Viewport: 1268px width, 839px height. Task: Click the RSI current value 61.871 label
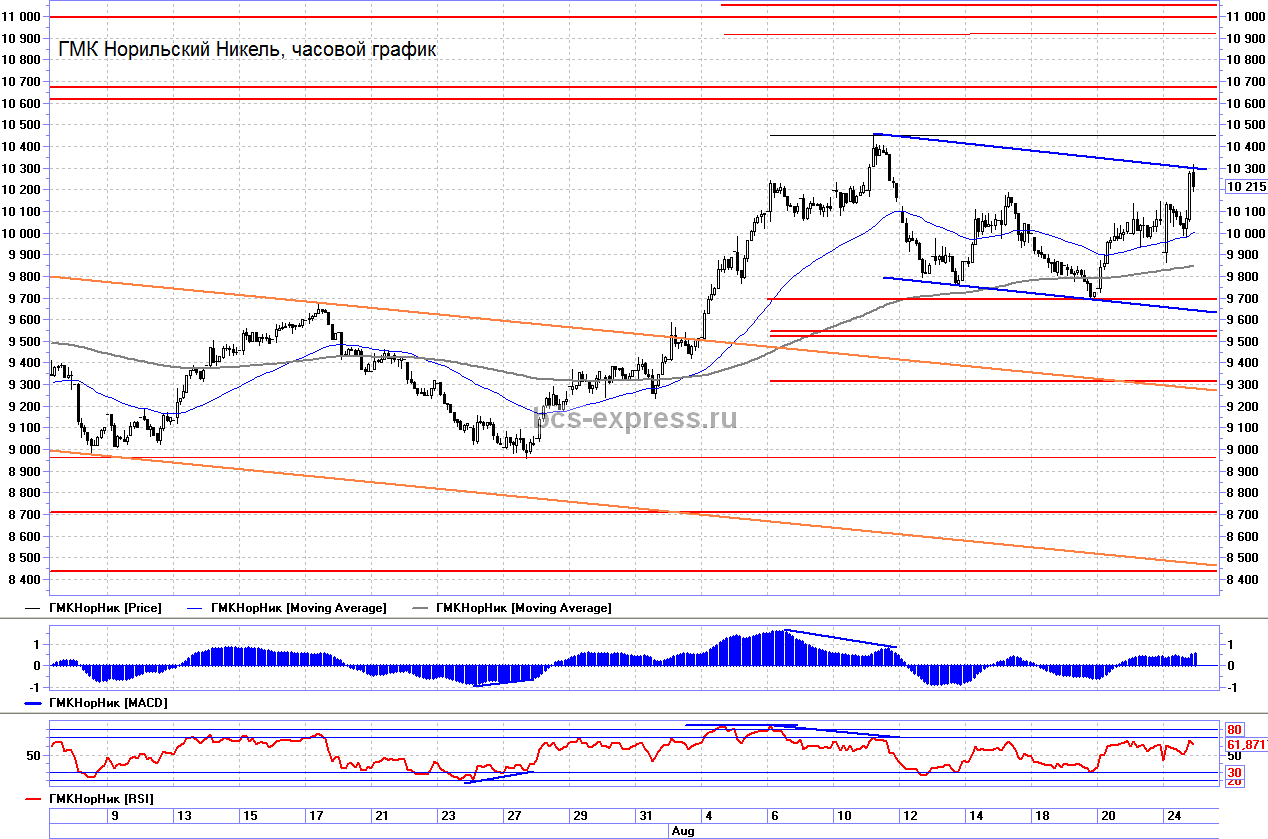(1246, 745)
